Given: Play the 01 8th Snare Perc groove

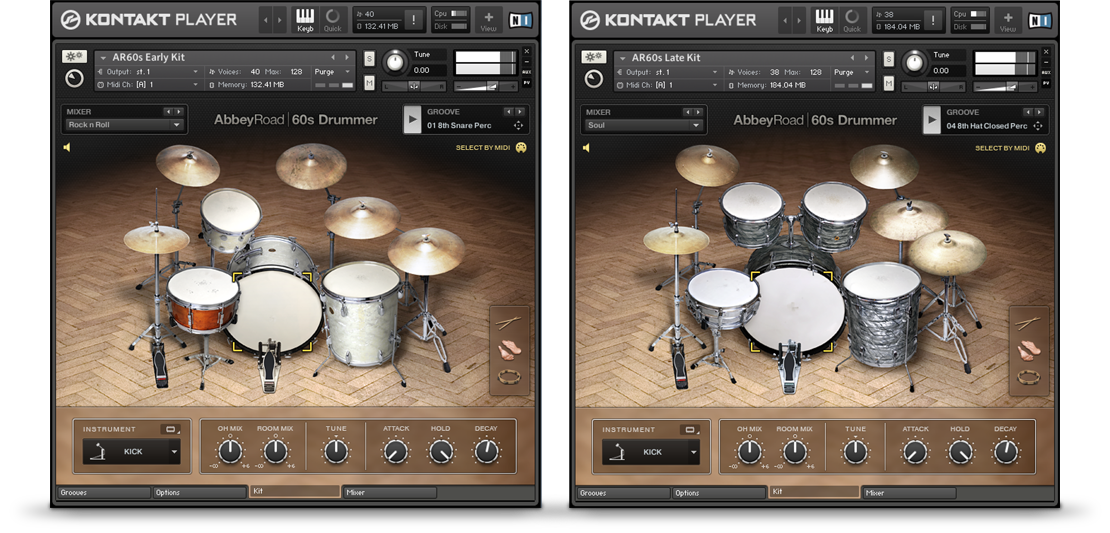Looking at the screenshot, I should tap(412, 120).
